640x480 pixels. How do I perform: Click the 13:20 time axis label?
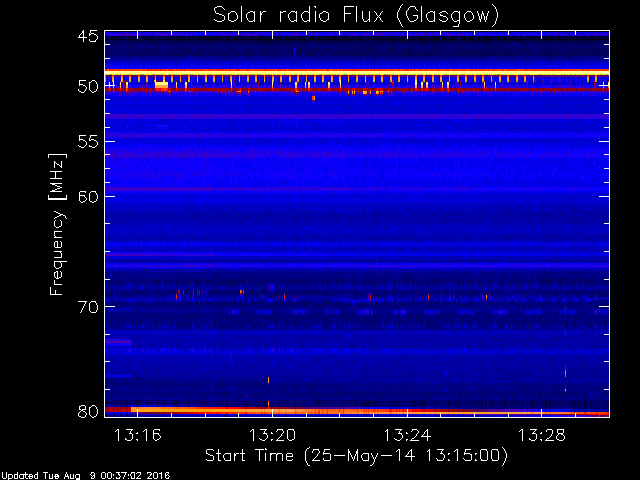(272, 436)
